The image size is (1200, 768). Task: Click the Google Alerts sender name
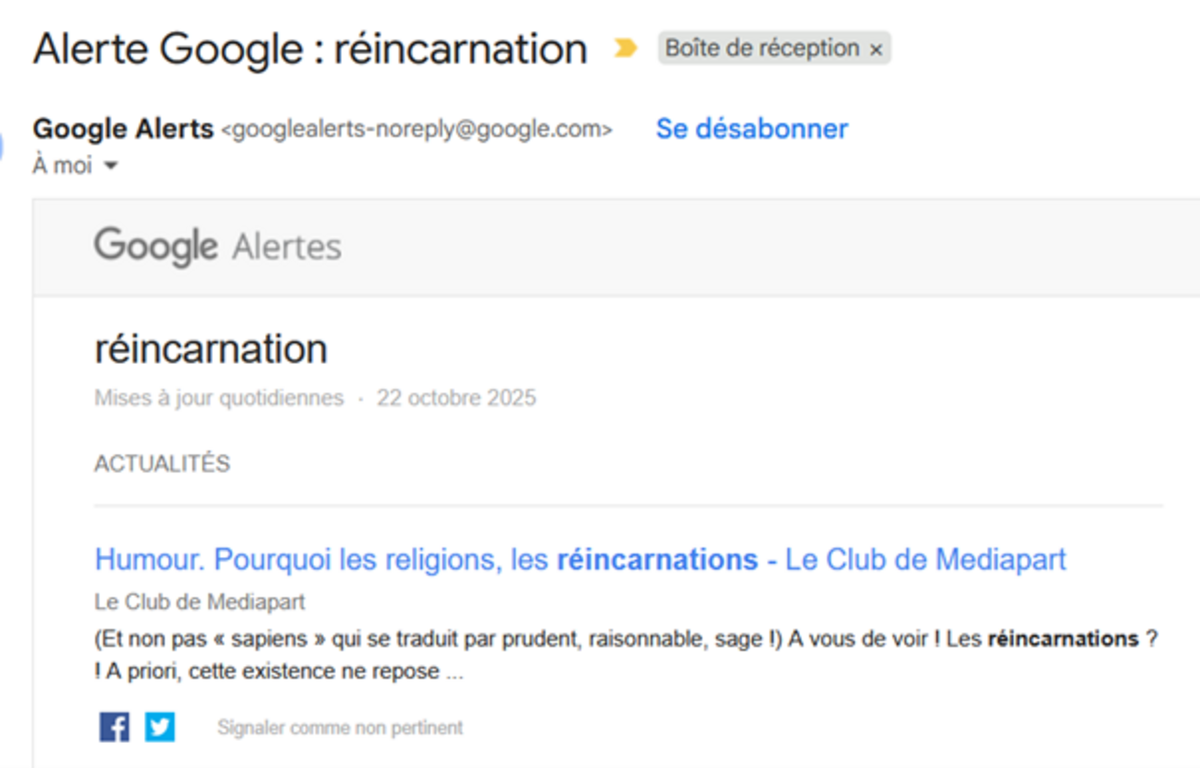123,129
